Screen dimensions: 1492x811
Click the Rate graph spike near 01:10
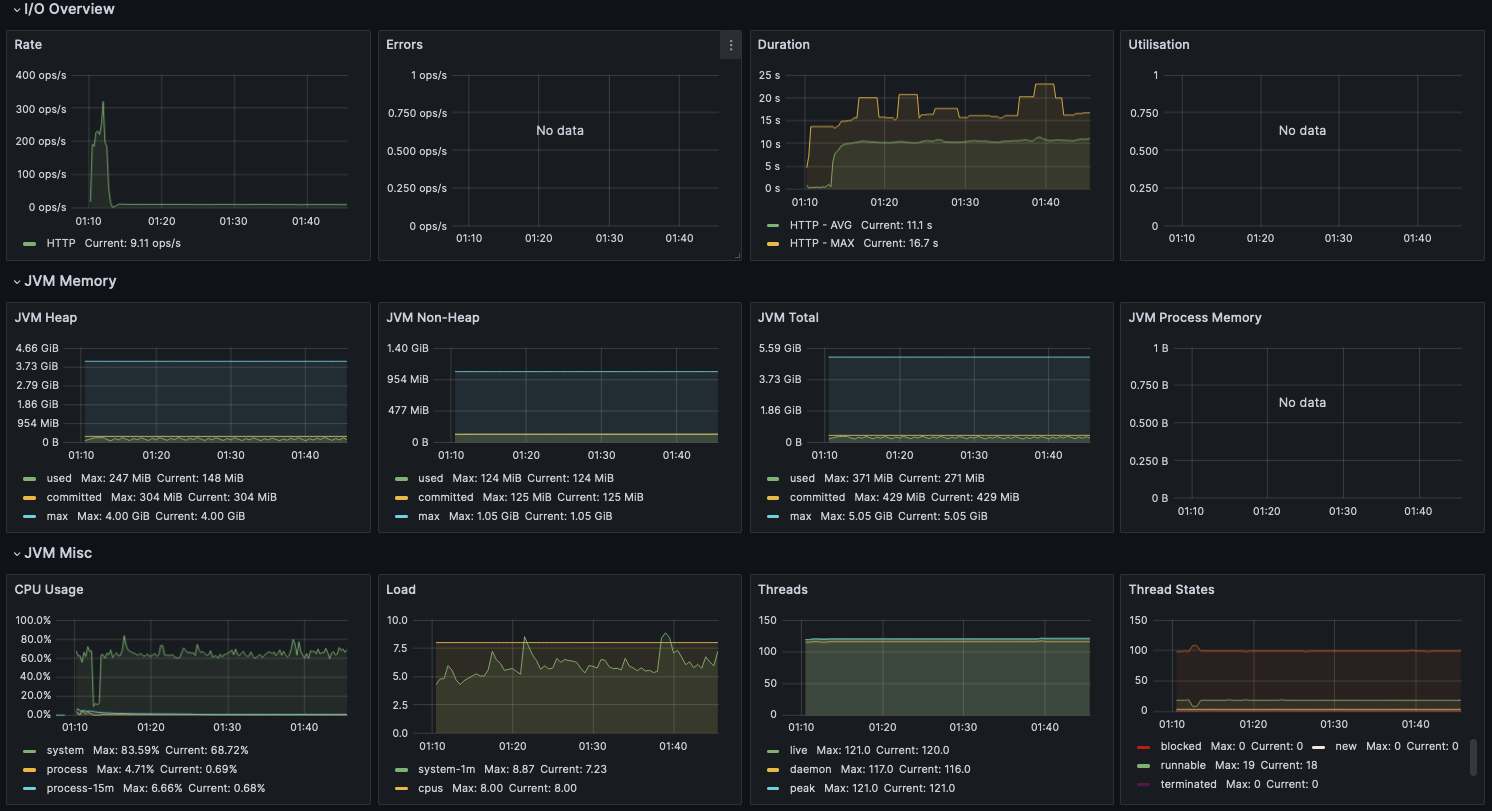[102, 102]
